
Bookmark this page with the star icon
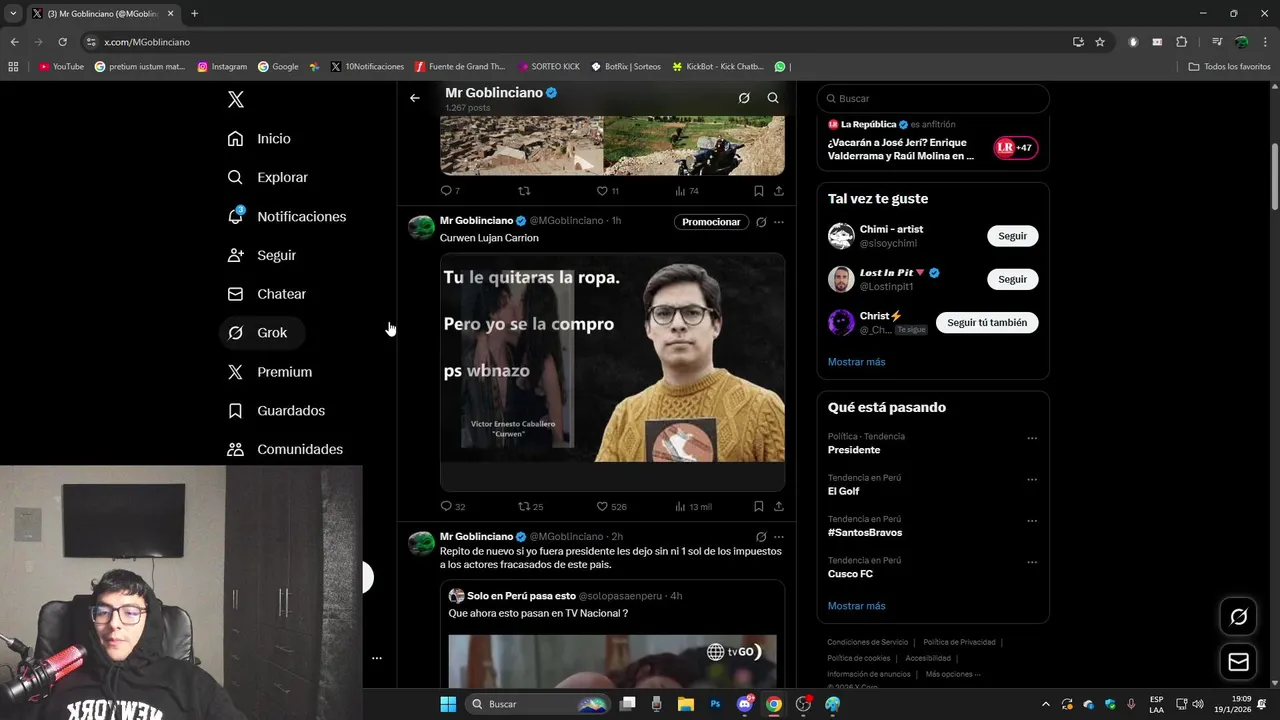1100,42
